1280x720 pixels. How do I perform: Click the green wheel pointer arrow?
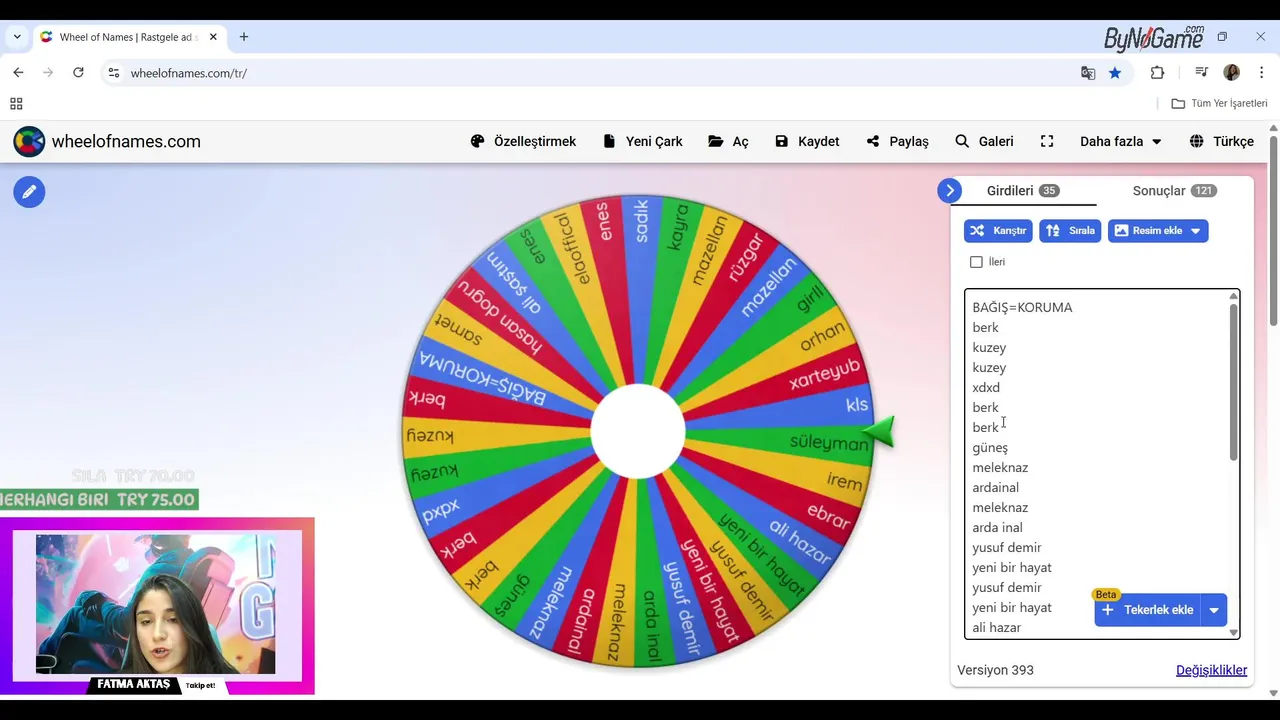tap(879, 432)
